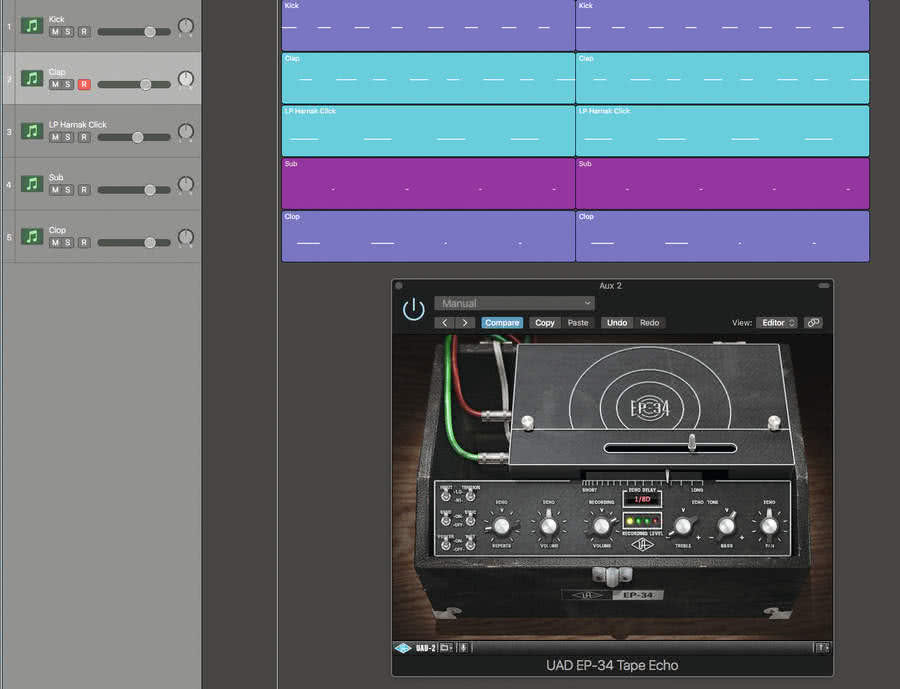Click the EP-34 echo delay tape head slider
The height and width of the screenshot is (689, 900).
point(692,445)
